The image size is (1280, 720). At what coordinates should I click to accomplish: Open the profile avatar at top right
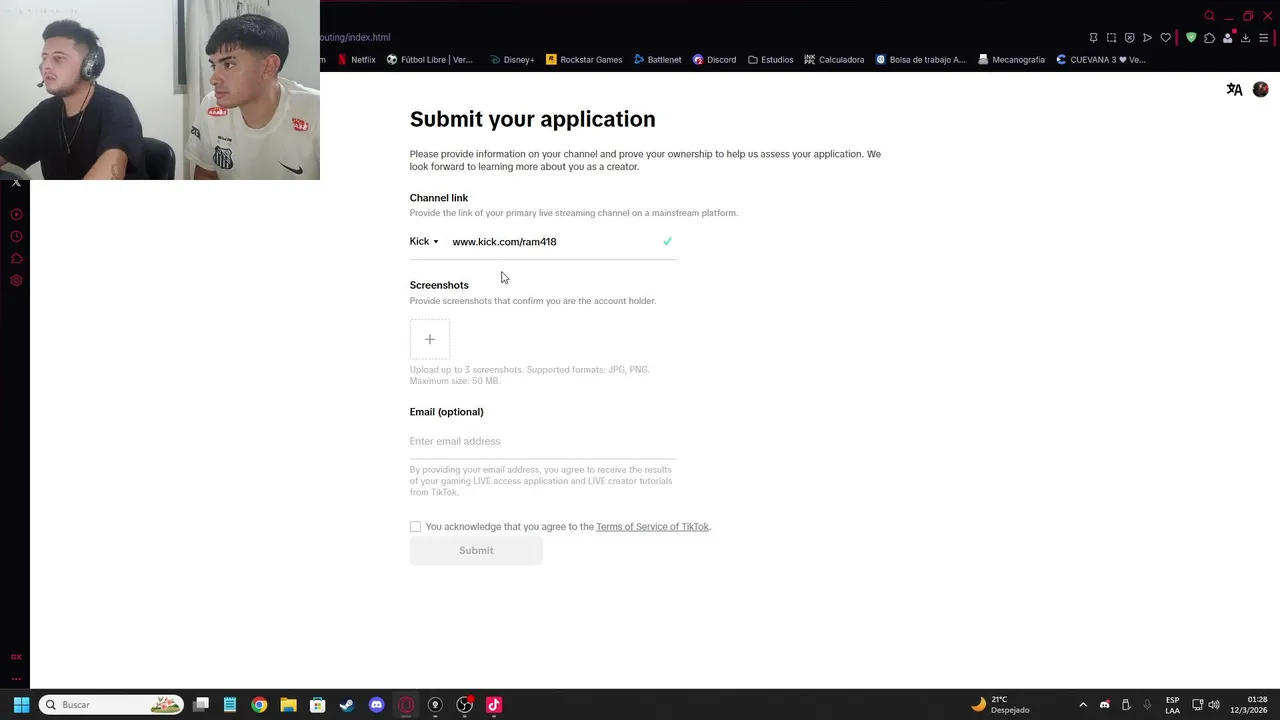(1260, 89)
